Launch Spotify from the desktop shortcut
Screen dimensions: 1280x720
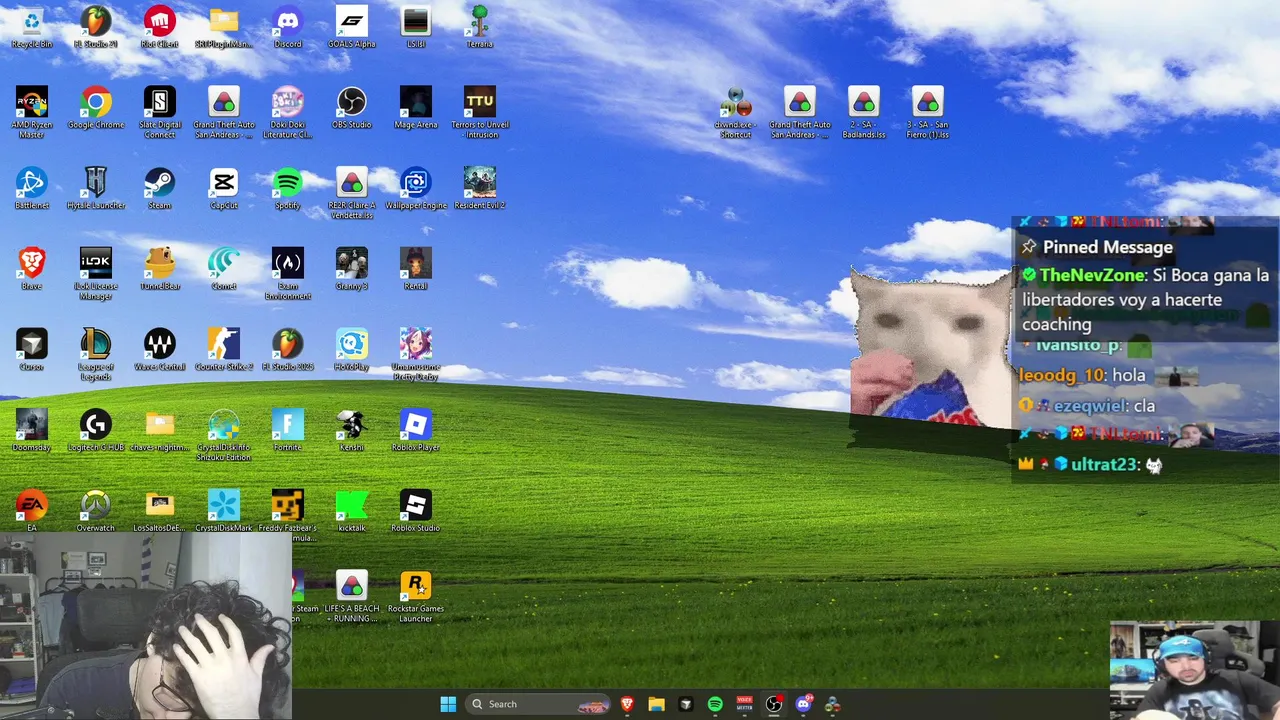coord(288,189)
